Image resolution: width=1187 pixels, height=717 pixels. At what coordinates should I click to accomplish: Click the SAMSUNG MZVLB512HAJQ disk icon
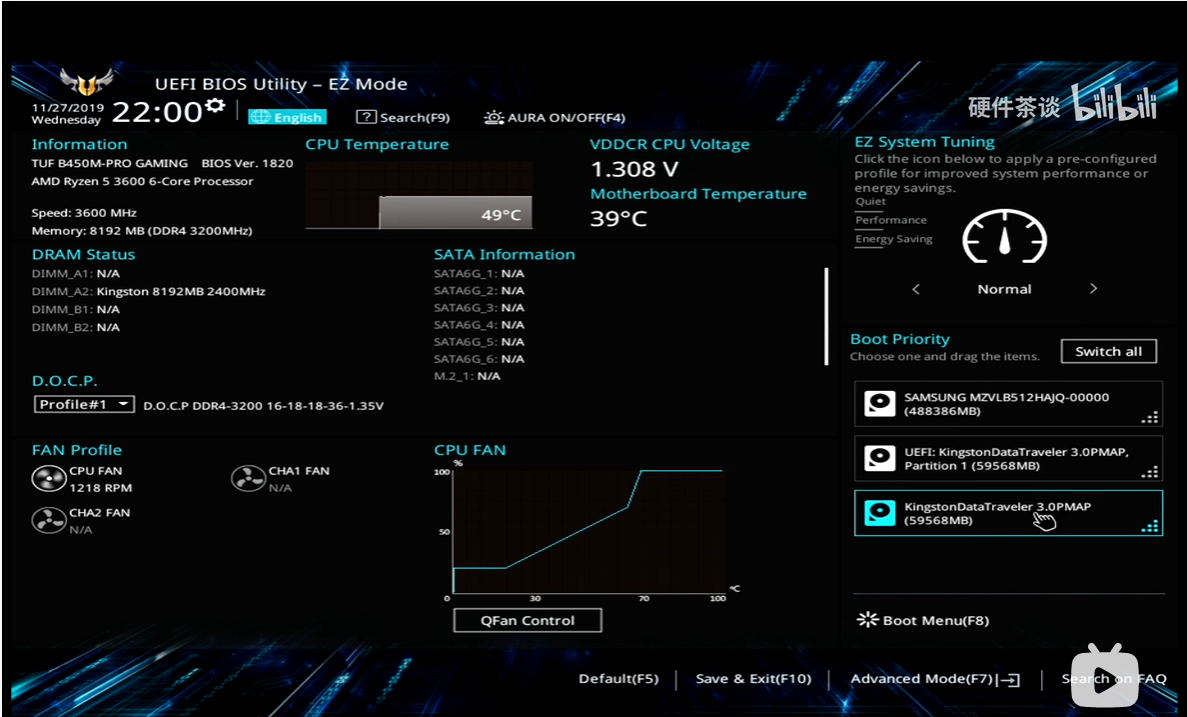(880, 404)
